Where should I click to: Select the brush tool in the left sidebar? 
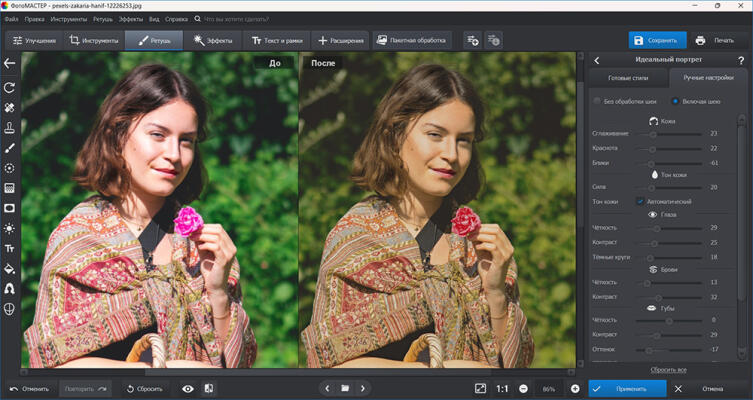click(10, 148)
